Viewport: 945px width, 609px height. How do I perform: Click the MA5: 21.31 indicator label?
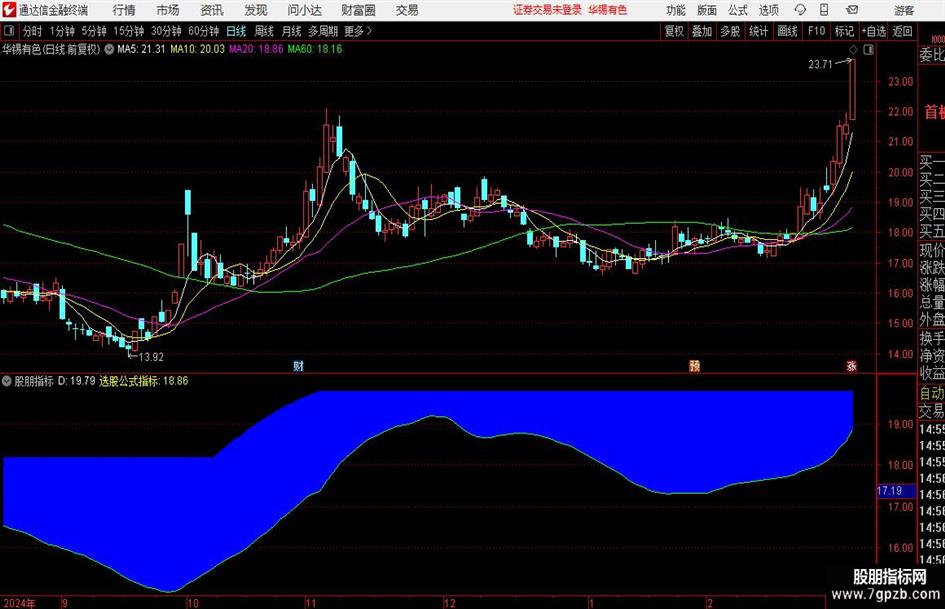click(x=141, y=49)
